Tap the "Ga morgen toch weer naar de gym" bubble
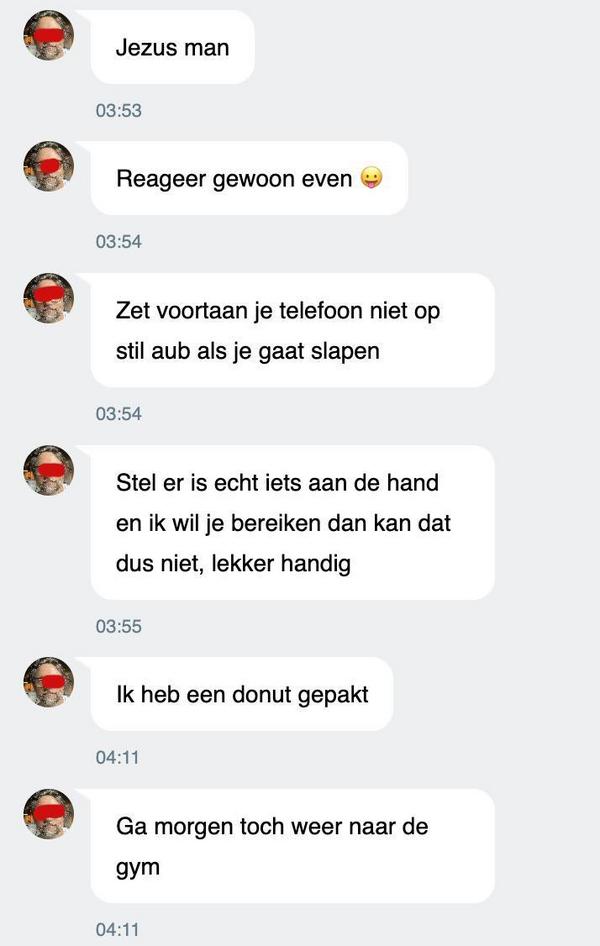This screenshot has height=946, width=600. [x=292, y=846]
